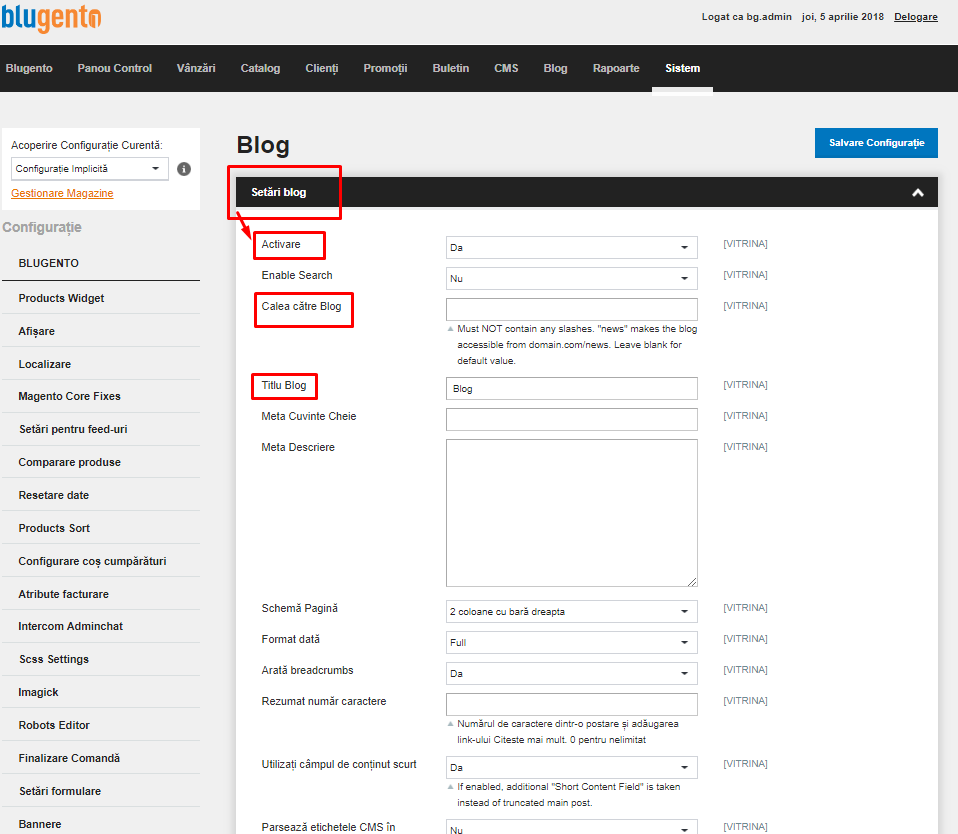Viewport: 958px width, 834px height.
Task: Click the Delogare link
Action: pyautogui.click(x=916, y=16)
